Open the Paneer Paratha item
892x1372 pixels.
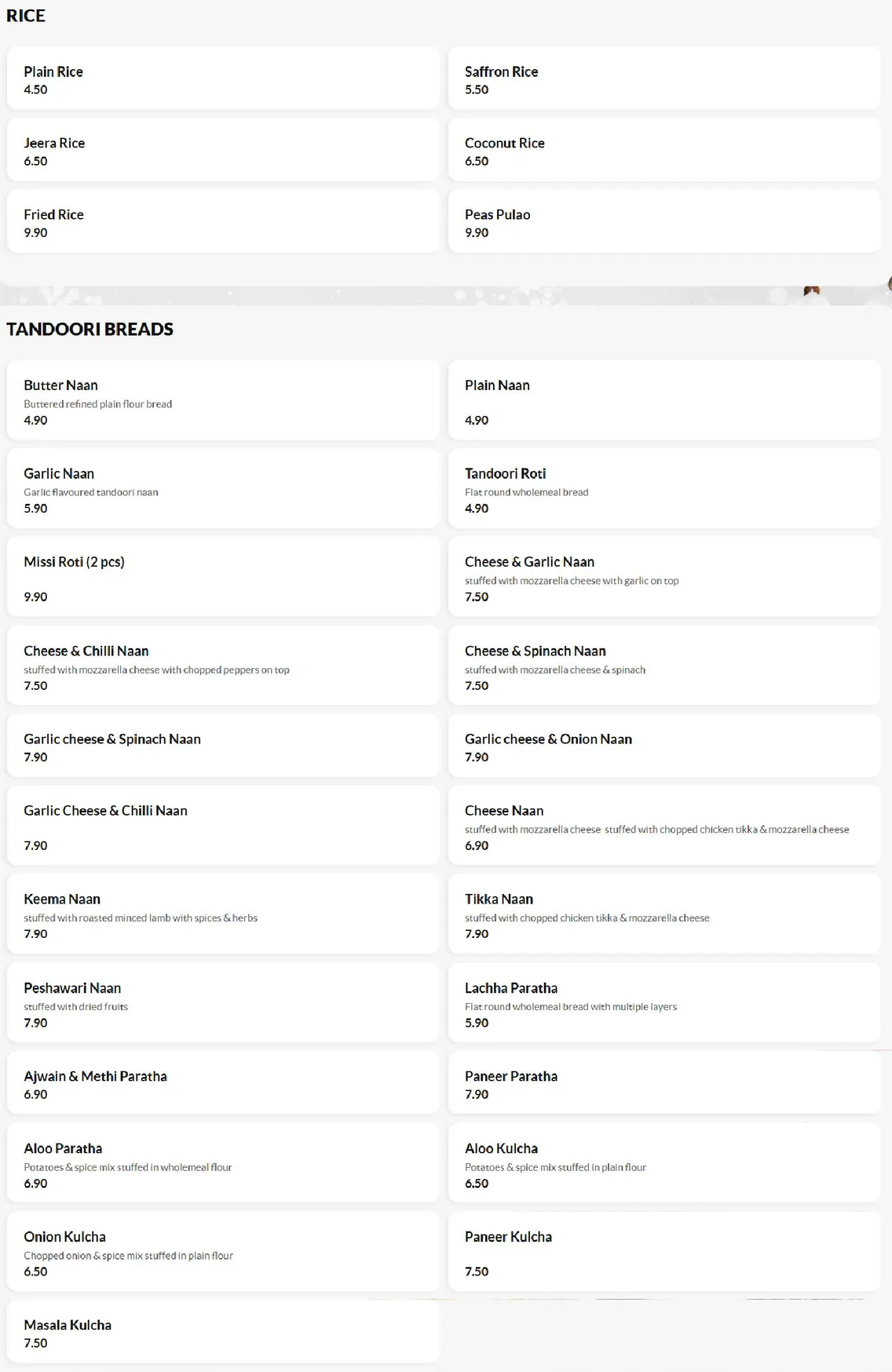tap(664, 1082)
